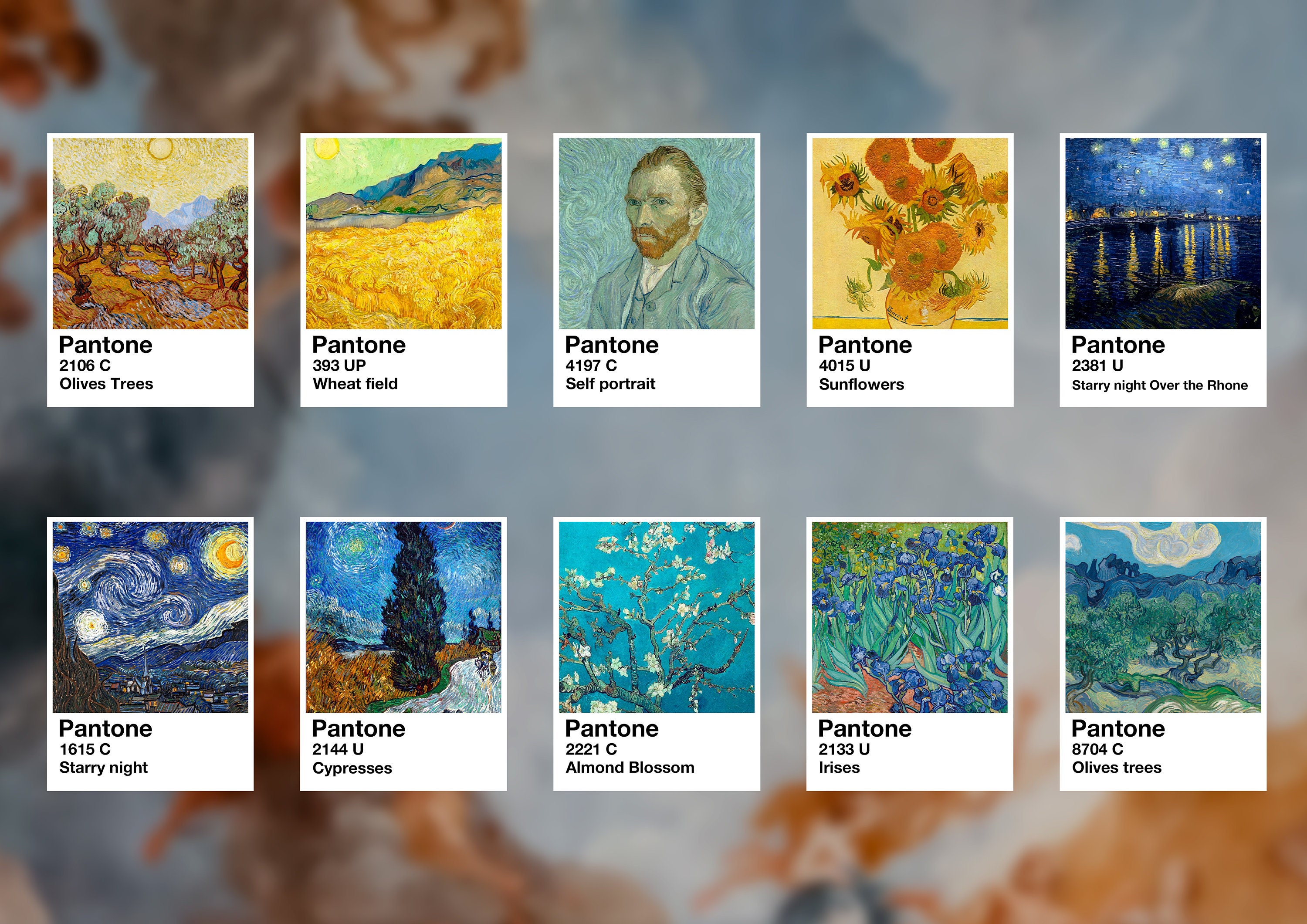Click the Pantone 4015 U code
The width and height of the screenshot is (1307, 924).
(x=845, y=366)
